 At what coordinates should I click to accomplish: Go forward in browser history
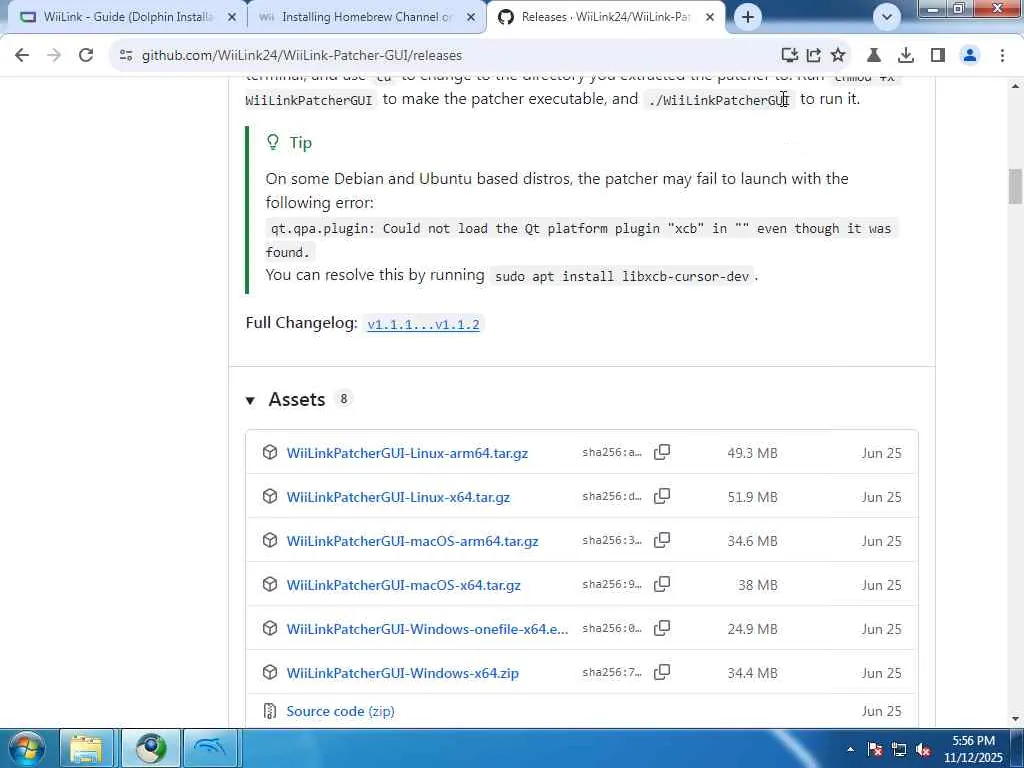pos(54,56)
